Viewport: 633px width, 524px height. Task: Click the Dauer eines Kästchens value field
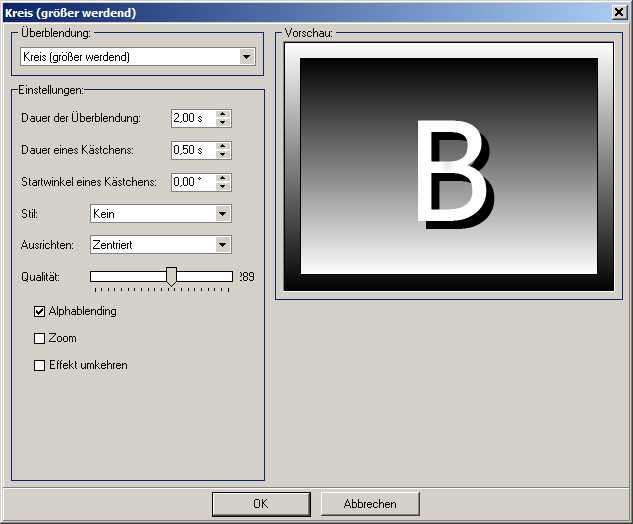193,151
